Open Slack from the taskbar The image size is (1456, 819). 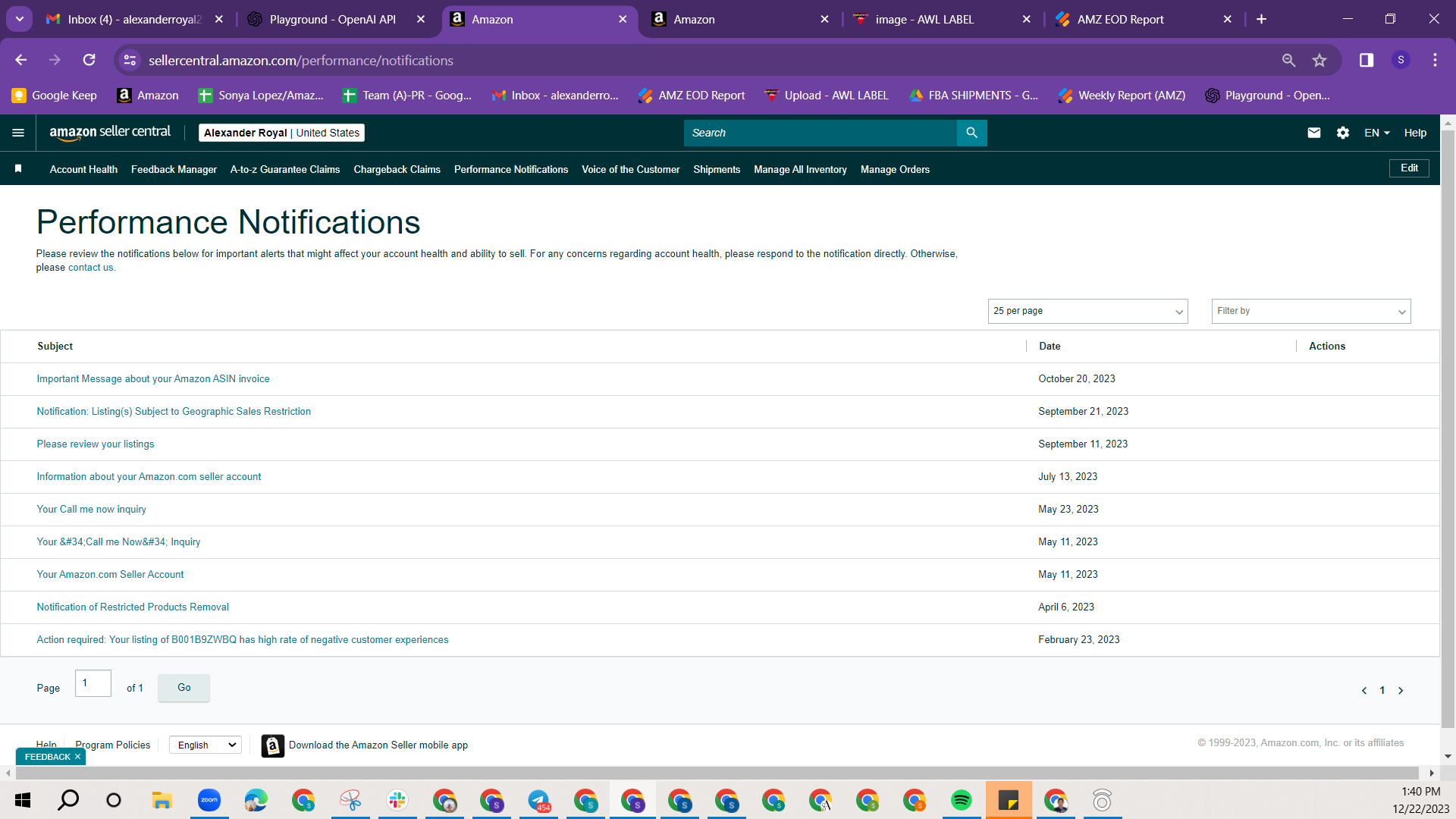point(397,800)
